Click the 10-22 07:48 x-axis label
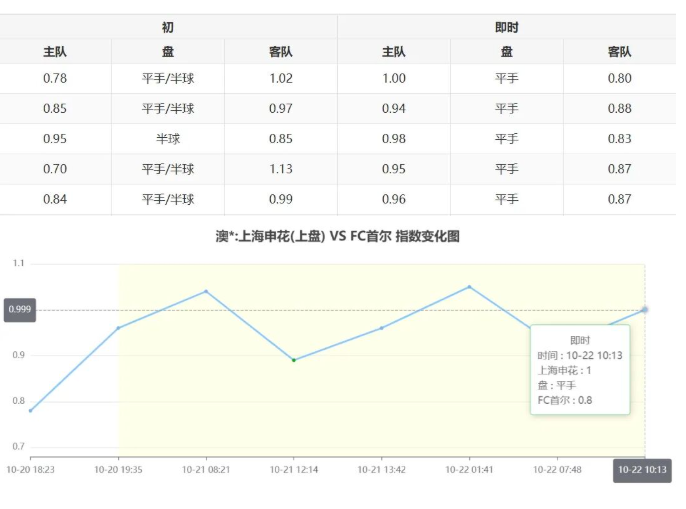Image resolution: width=686 pixels, height=509 pixels. (x=557, y=469)
